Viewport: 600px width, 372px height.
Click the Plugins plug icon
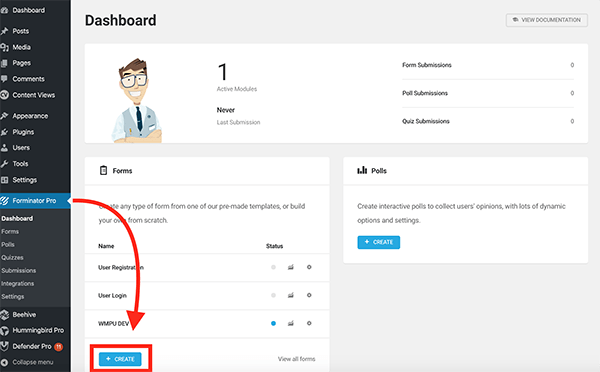click(4, 132)
